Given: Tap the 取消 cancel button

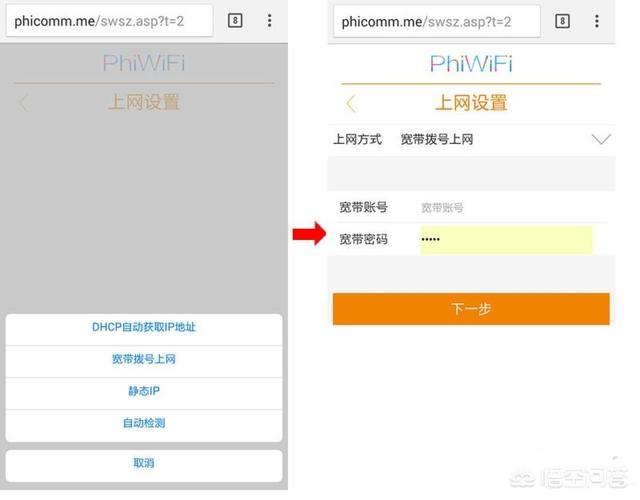Looking at the screenshot, I should coord(144,464).
